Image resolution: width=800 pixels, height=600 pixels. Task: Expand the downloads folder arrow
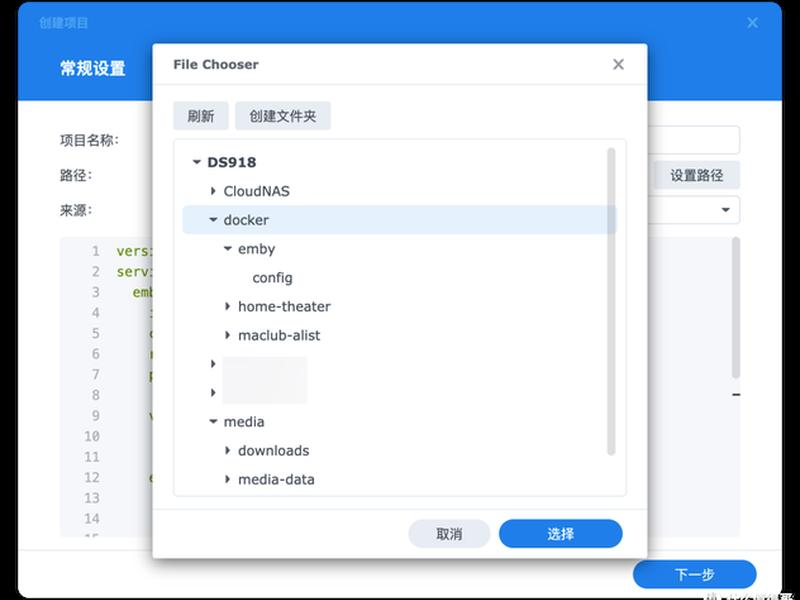pos(228,451)
